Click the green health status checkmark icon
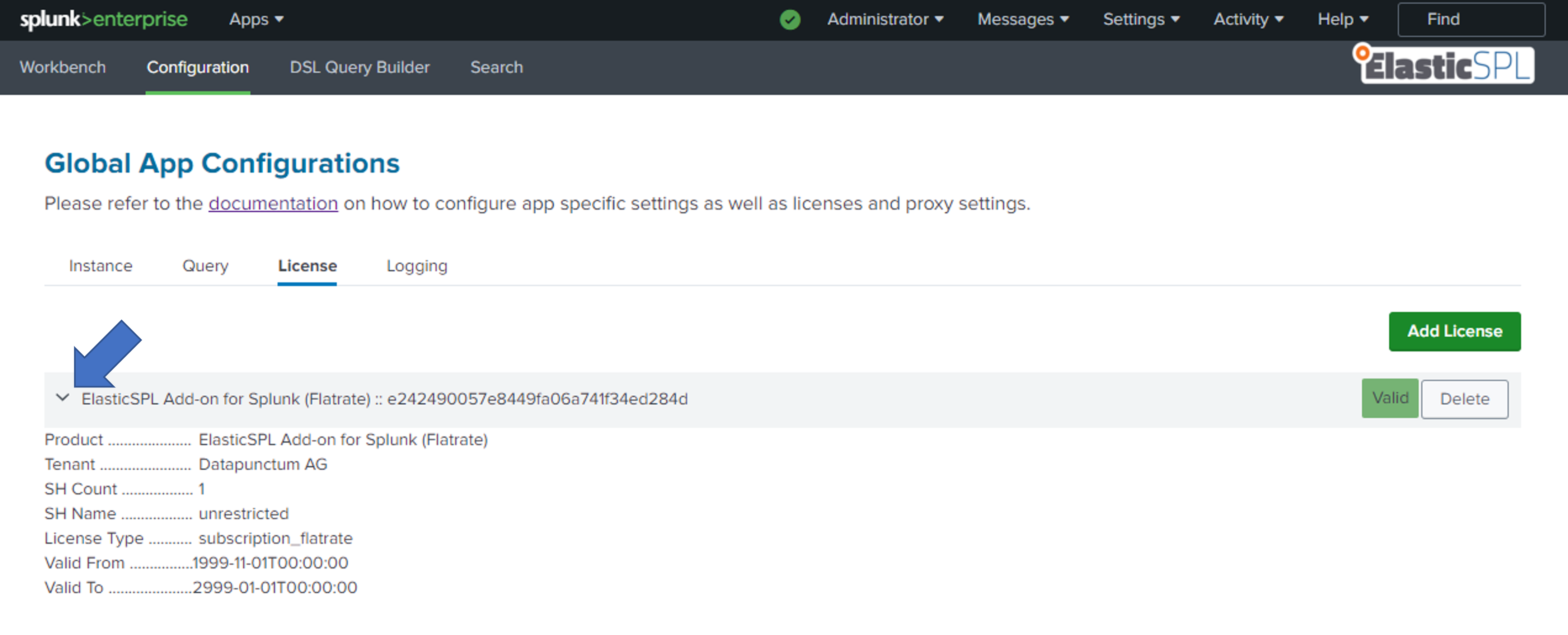 click(789, 19)
